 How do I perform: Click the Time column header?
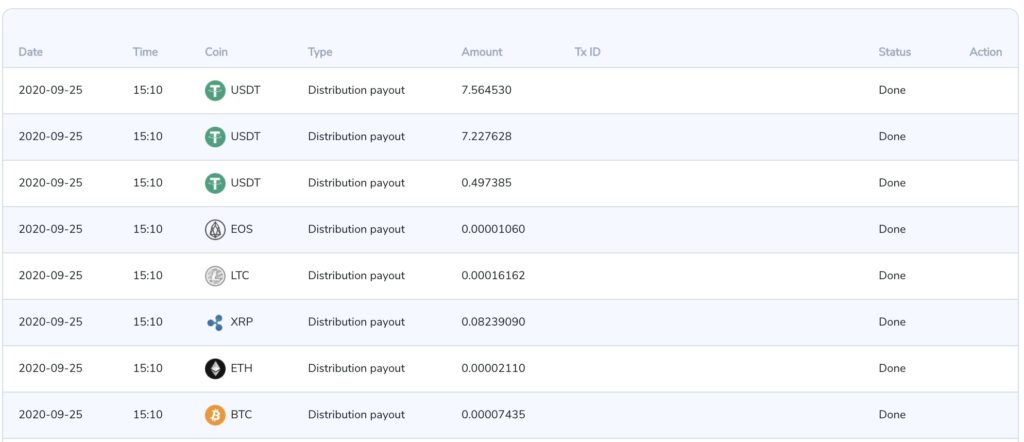[x=145, y=52]
